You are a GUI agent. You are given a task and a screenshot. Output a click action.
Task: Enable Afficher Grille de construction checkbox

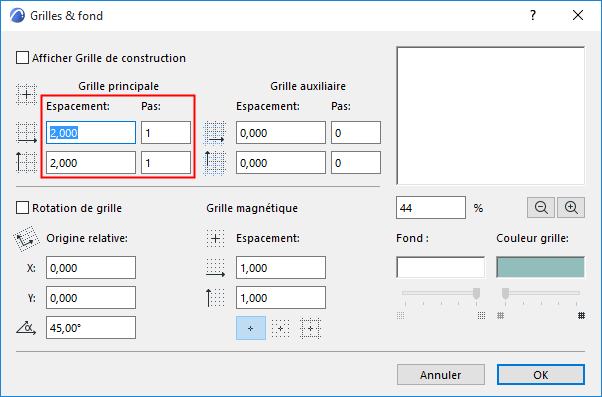[x=22, y=58]
